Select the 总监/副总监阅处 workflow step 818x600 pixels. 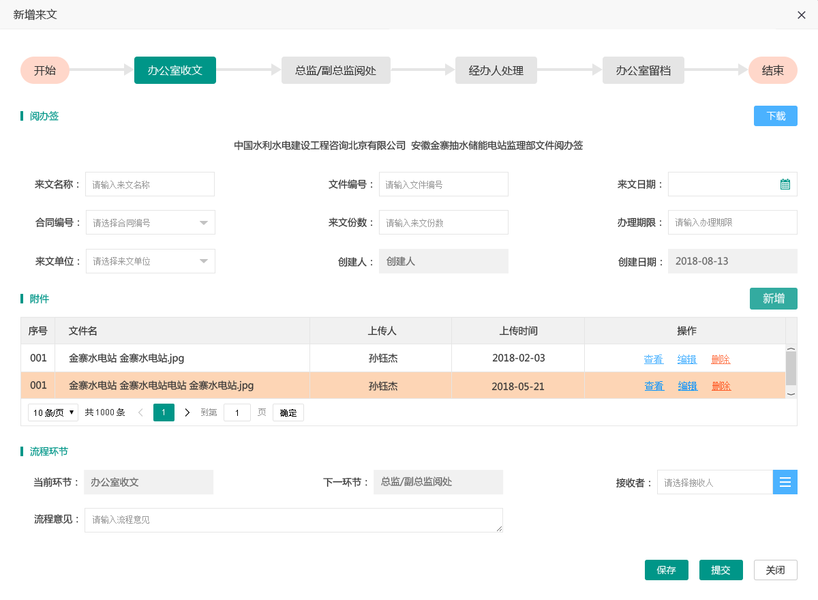[335, 70]
